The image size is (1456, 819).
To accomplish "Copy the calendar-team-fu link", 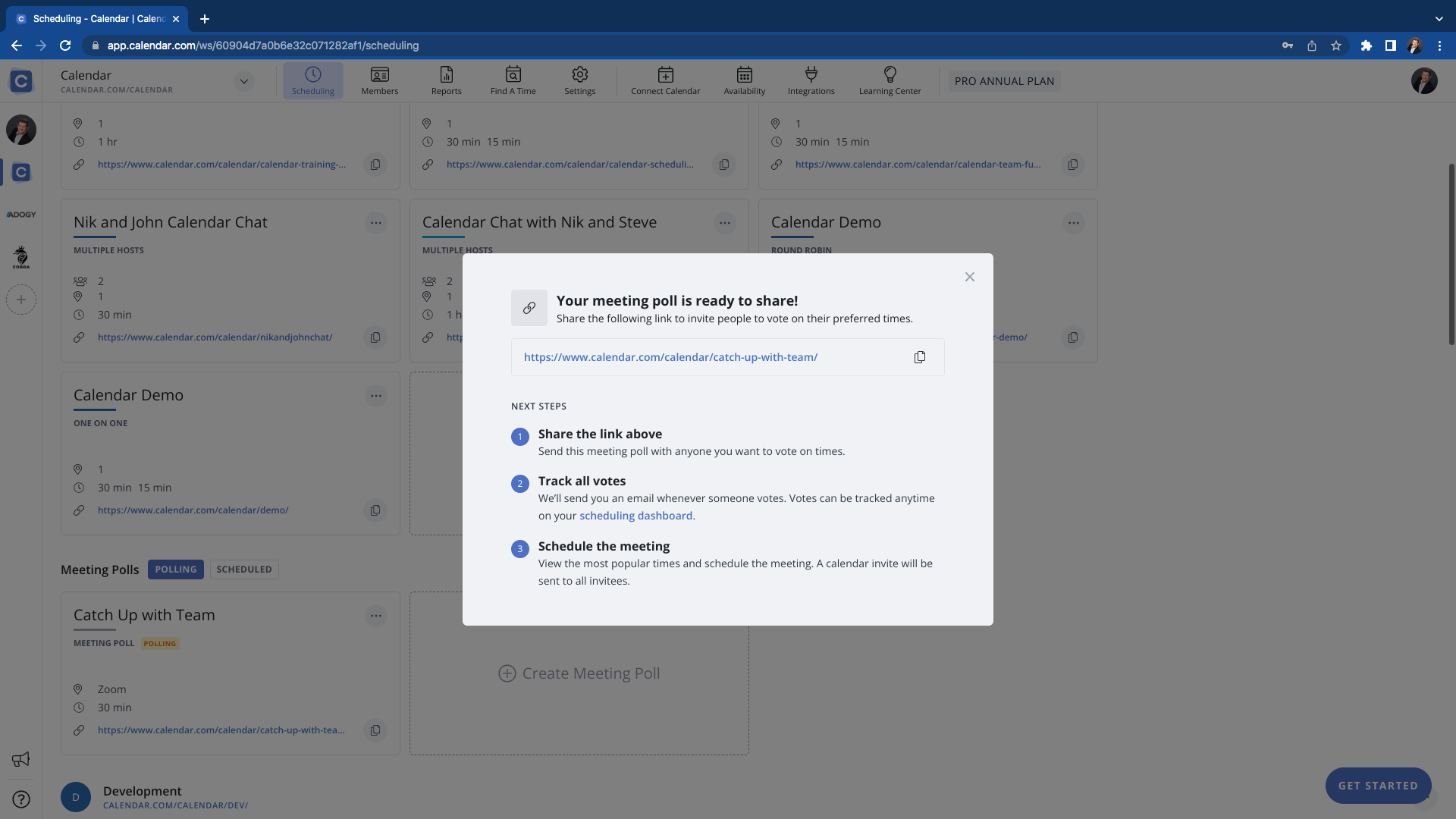I will tap(1073, 165).
